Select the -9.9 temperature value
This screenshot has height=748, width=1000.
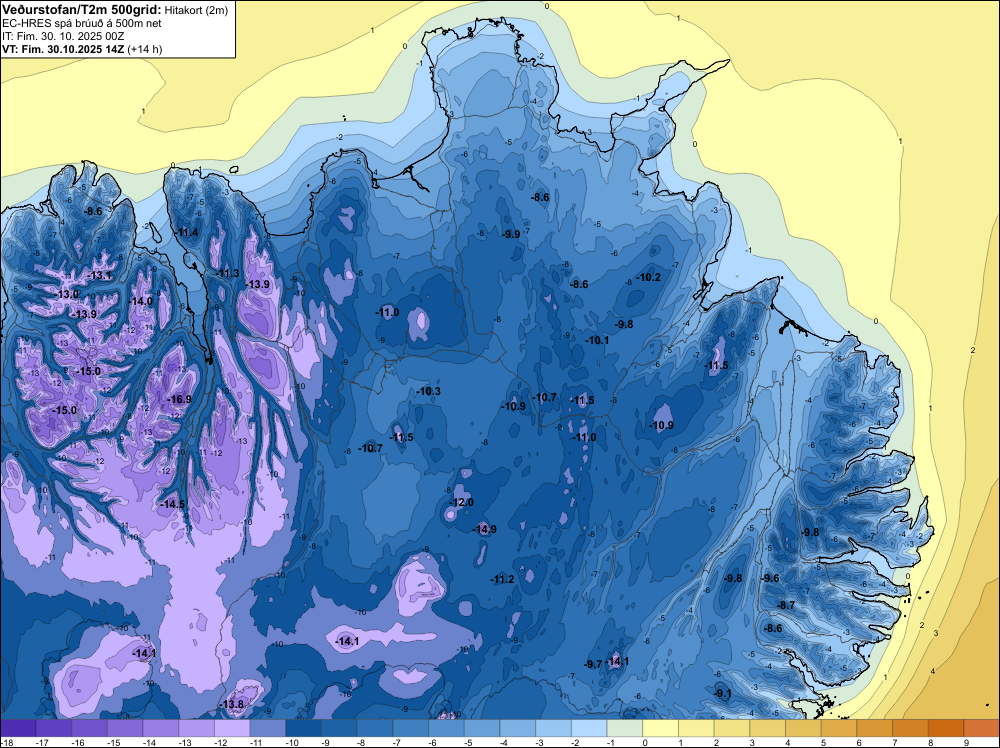[x=511, y=234]
